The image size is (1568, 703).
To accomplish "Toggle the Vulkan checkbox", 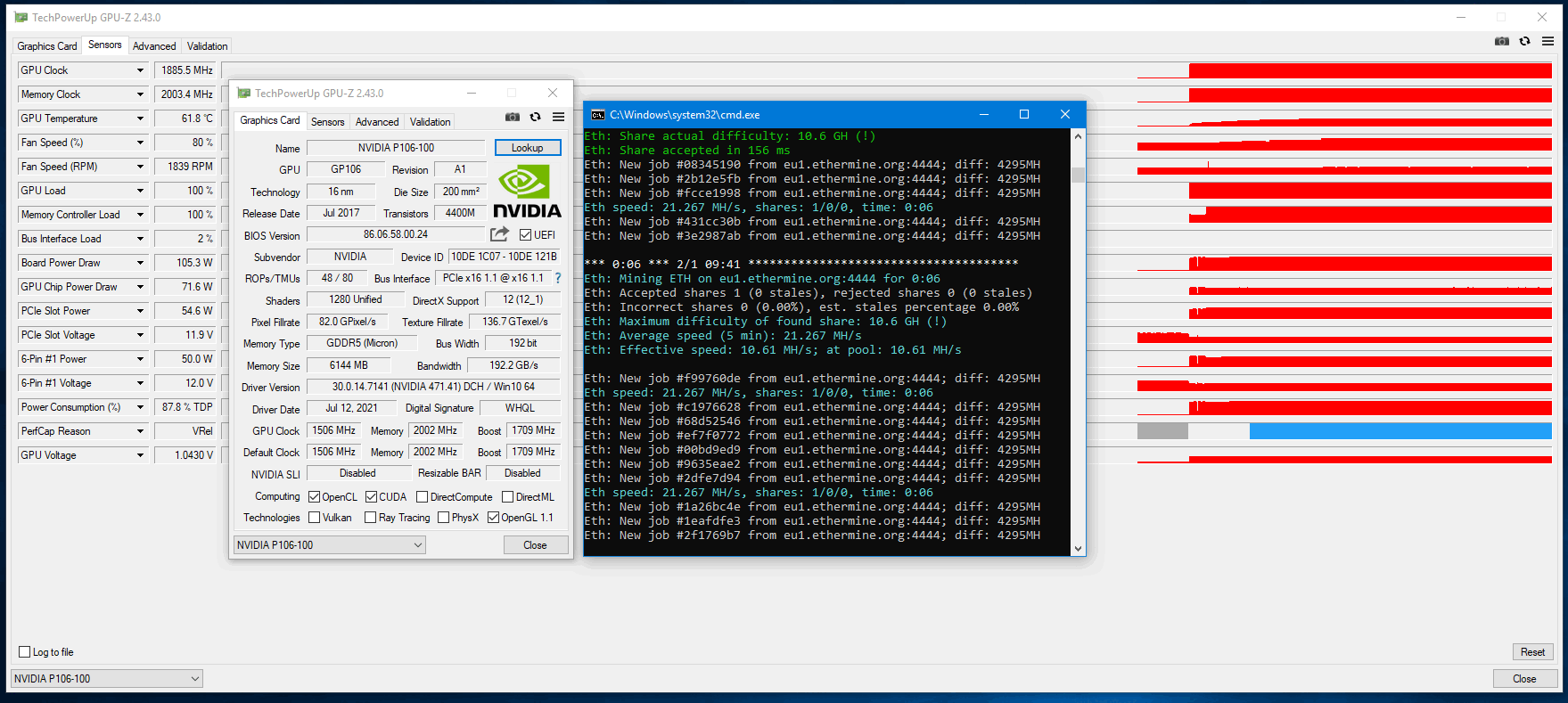I will pyautogui.click(x=315, y=518).
